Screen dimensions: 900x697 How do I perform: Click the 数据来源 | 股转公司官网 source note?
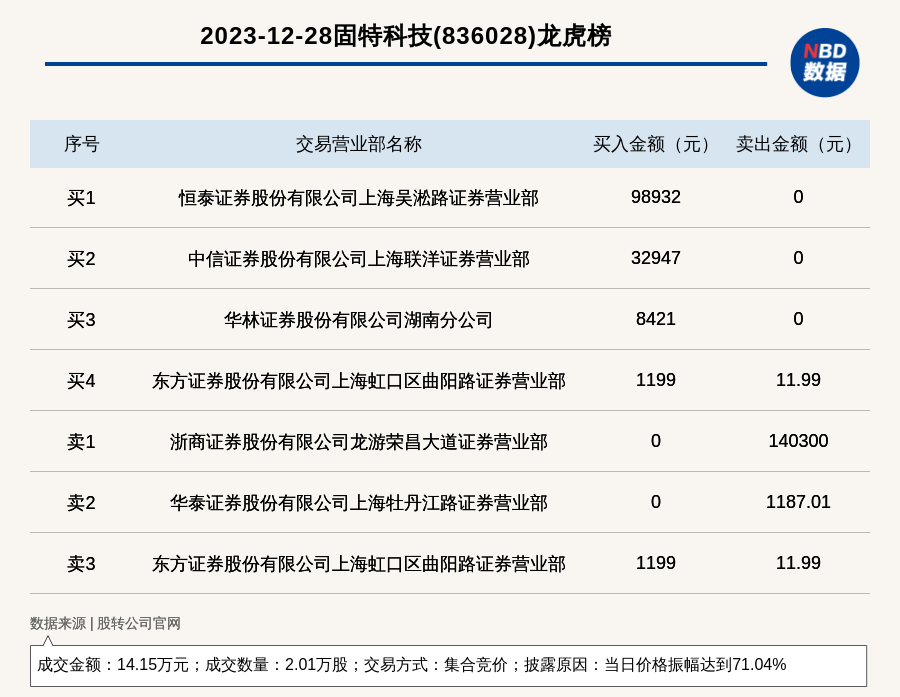[x=105, y=623]
